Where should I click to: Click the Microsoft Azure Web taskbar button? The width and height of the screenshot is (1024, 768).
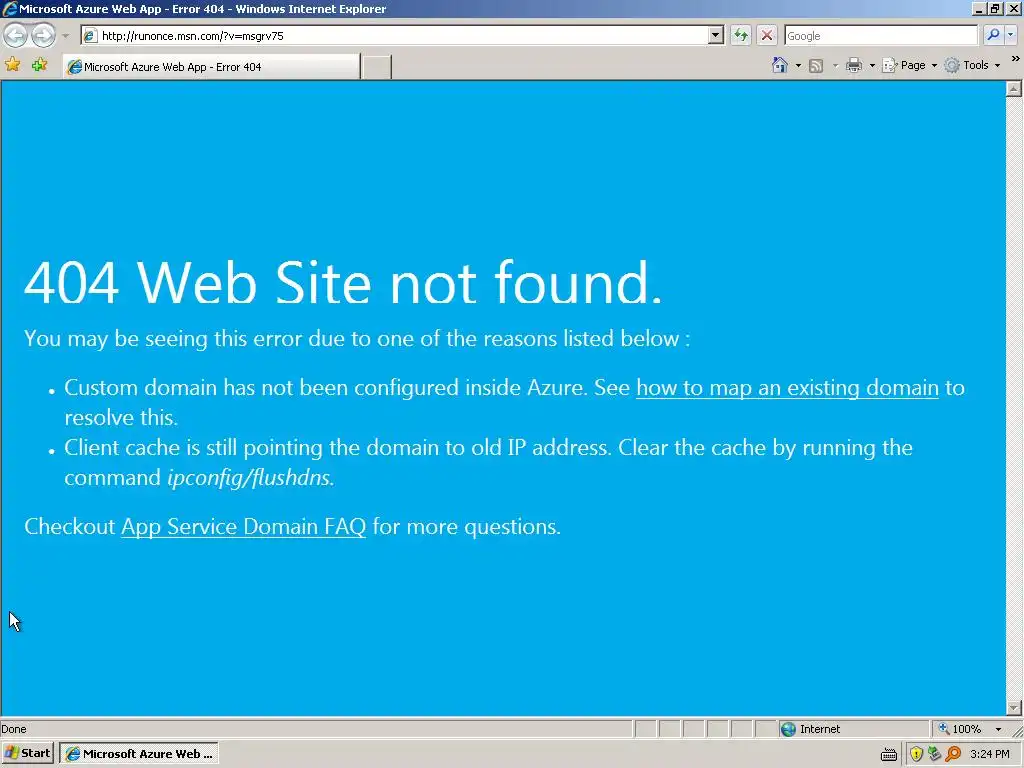tap(139, 754)
